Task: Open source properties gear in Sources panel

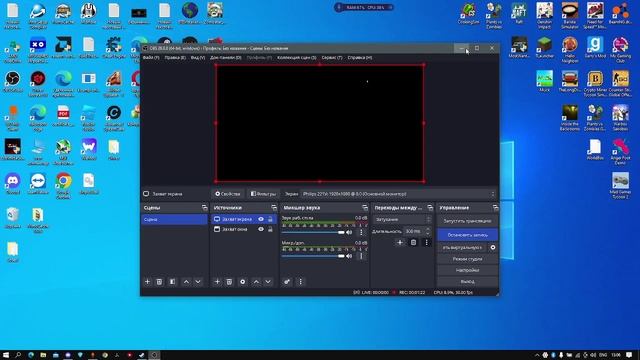Action: pyautogui.click(x=242, y=282)
